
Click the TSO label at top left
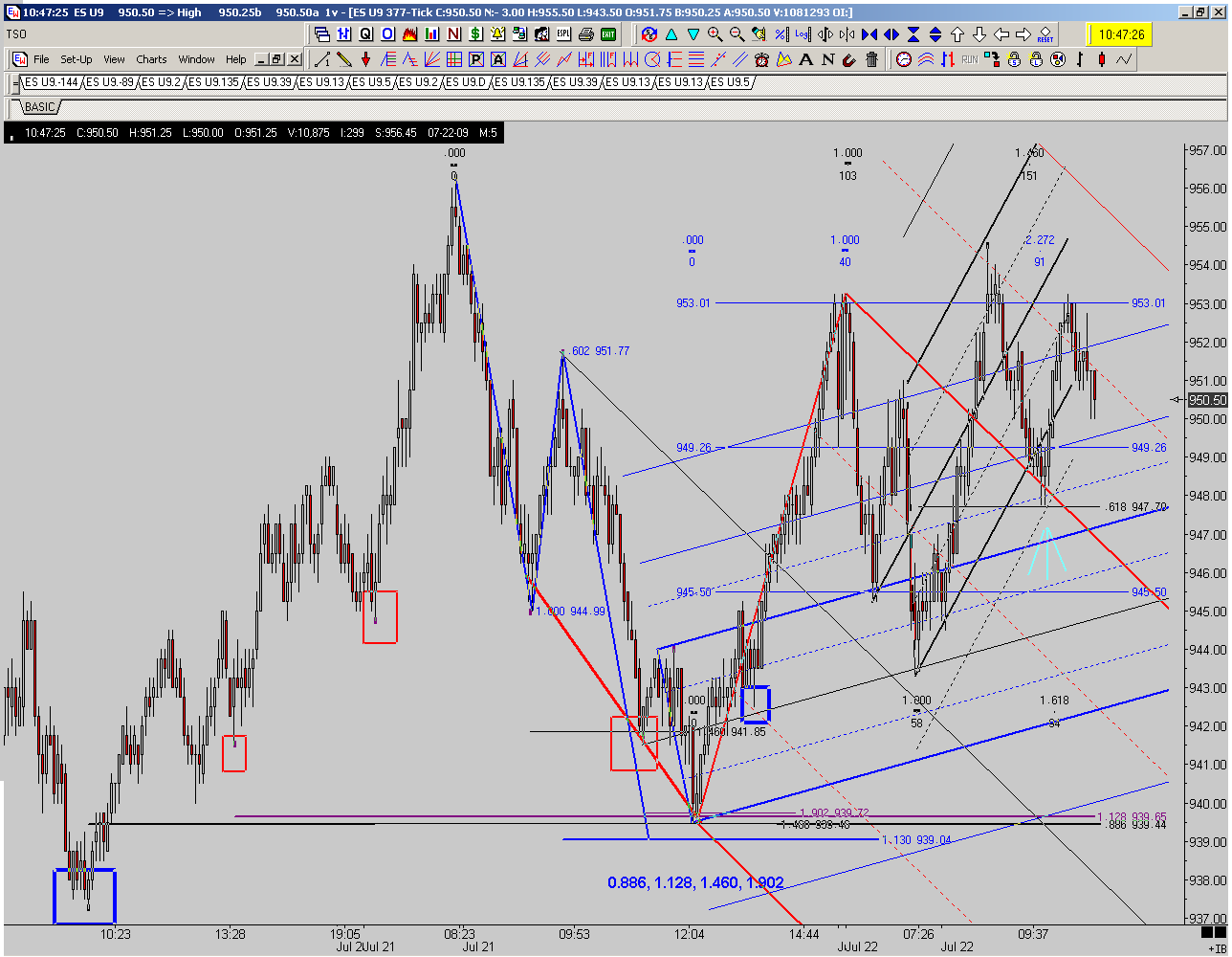pyautogui.click(x=16, y=34)
